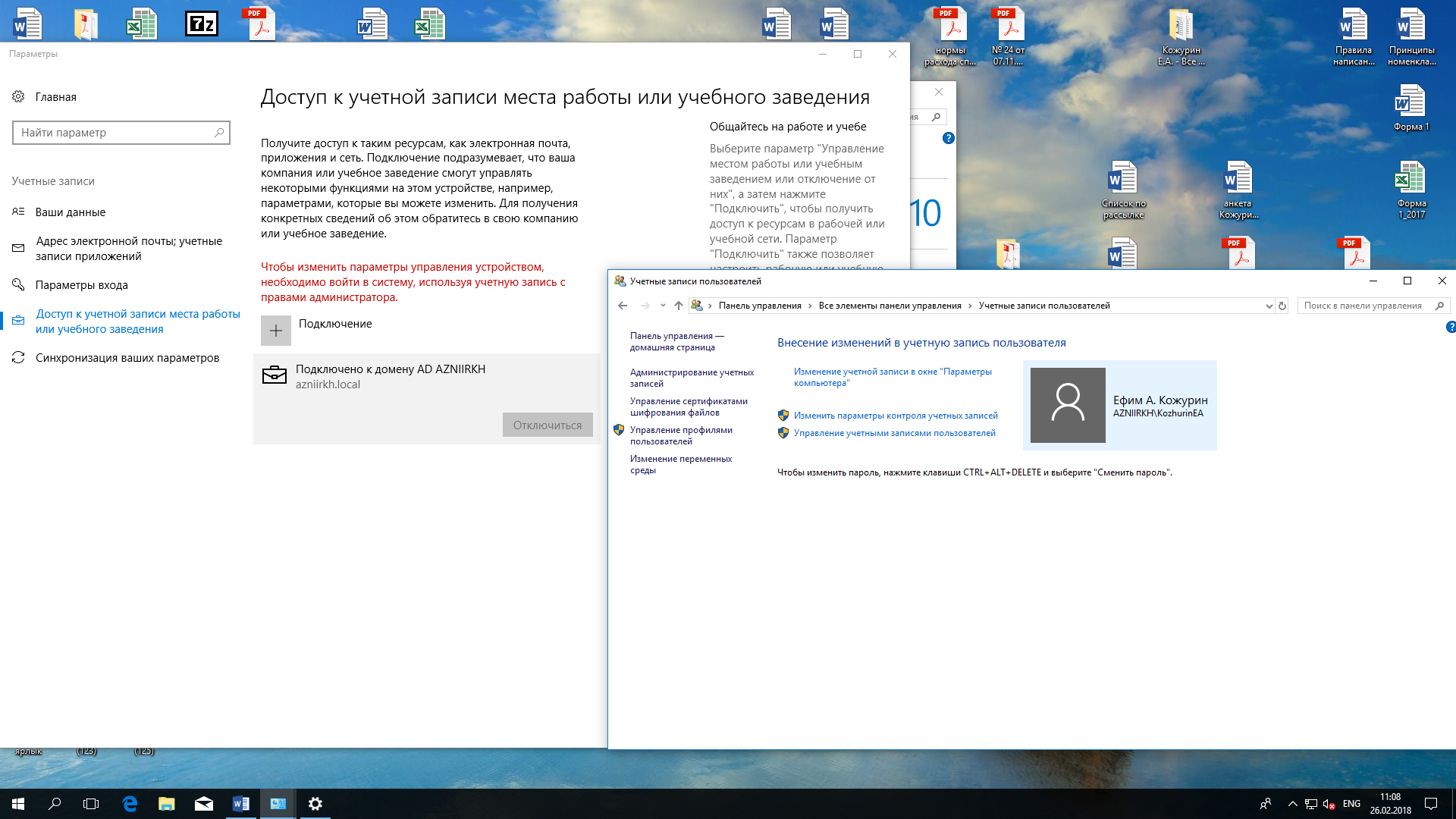Click the back arrow in Control Panel
Screen dimensions: 1456x819
(x=623, y=306)
